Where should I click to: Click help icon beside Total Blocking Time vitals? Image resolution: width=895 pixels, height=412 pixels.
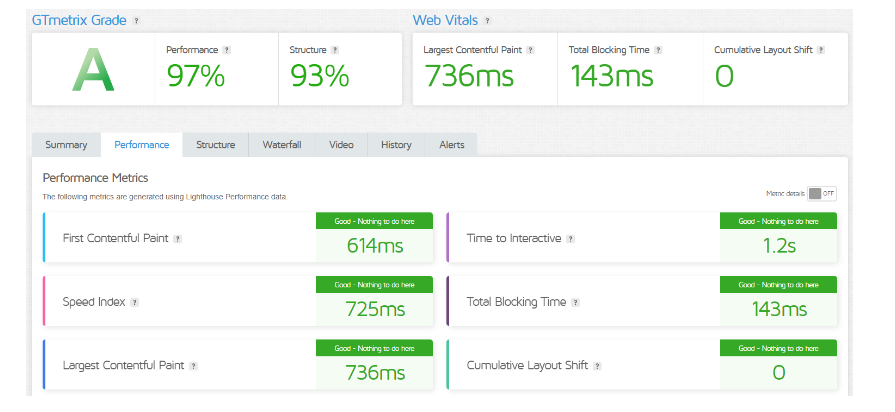click(658, 50)
